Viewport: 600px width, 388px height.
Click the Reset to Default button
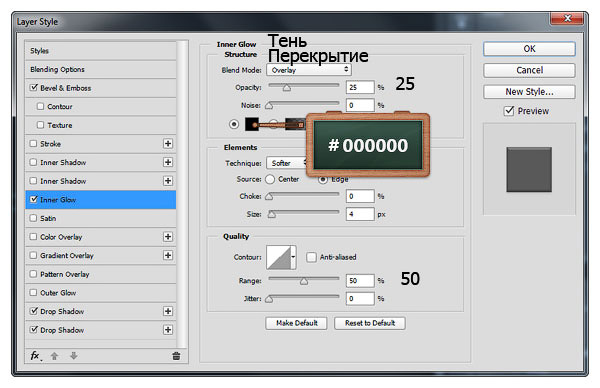[x=370, y=323]
